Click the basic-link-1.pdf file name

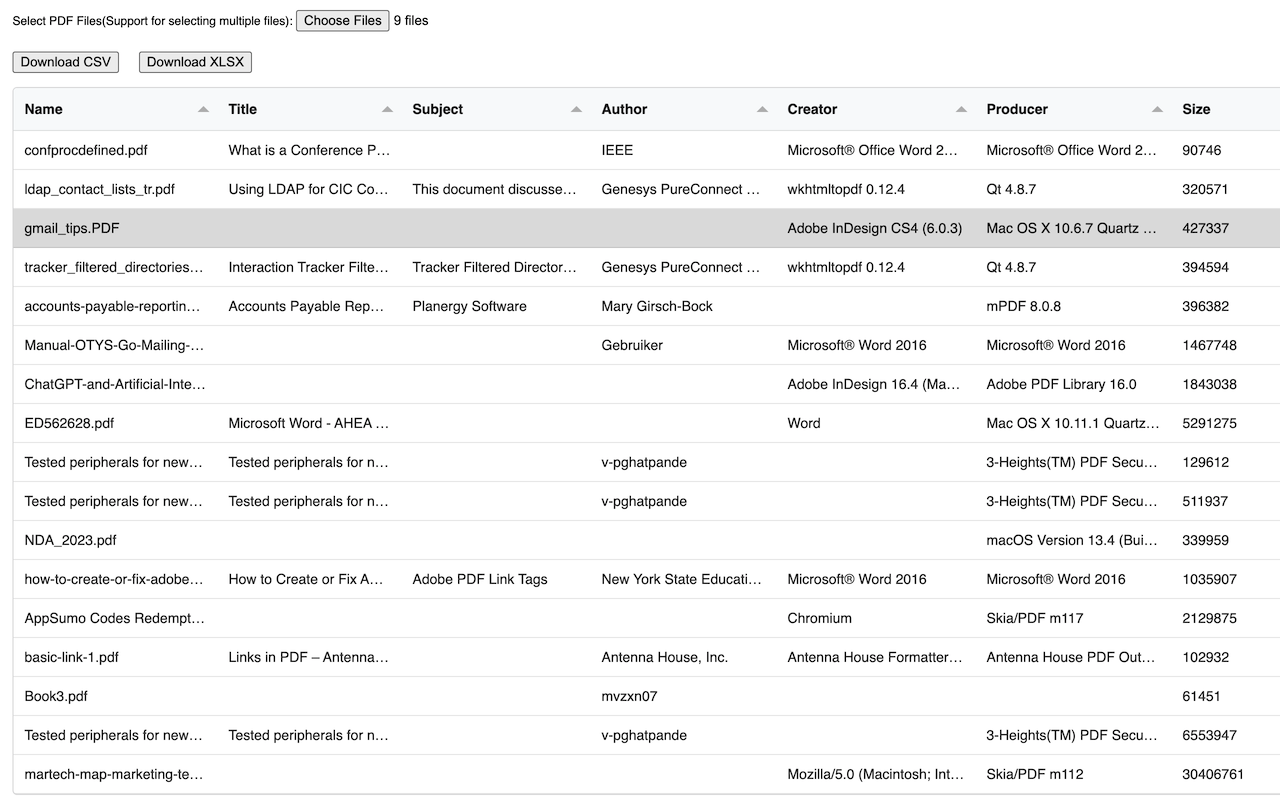72,657
